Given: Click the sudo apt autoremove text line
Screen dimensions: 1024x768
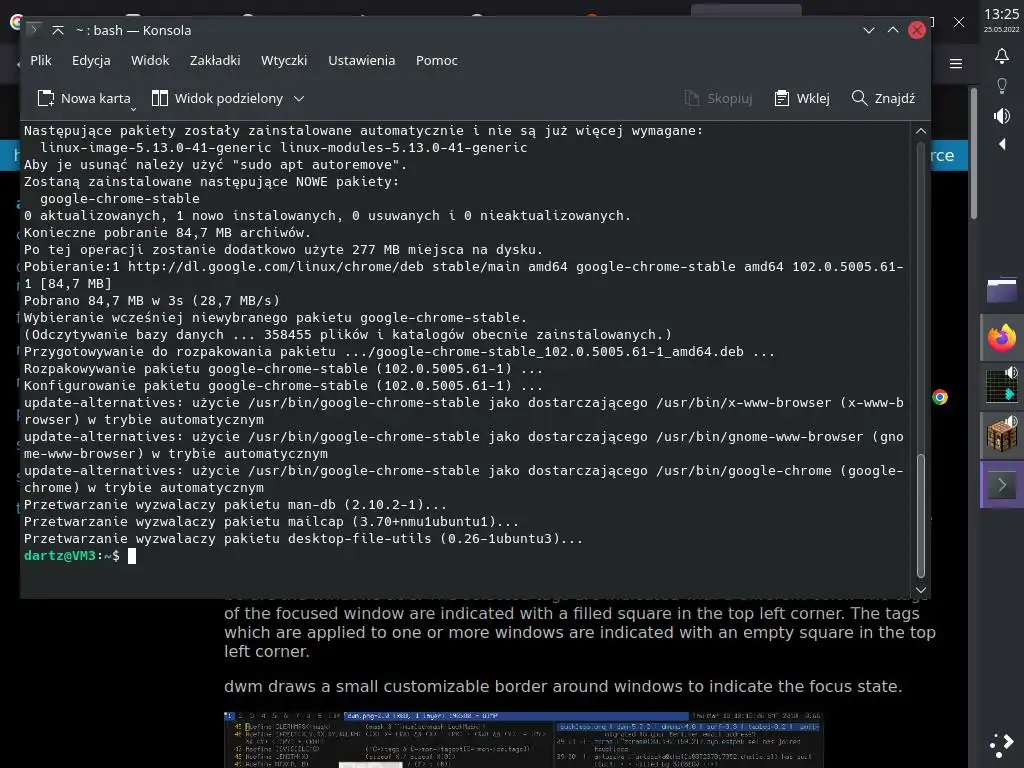Looking at the screenshot, I should point(216,165).
